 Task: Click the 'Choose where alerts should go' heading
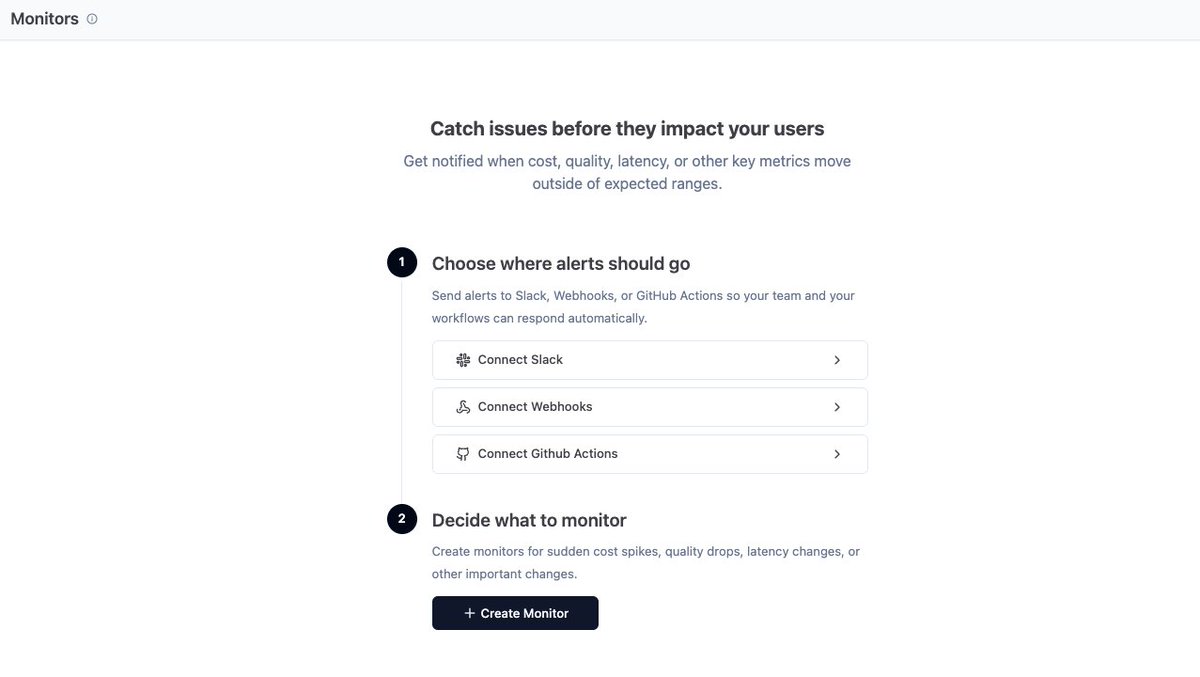coord(561,264)
